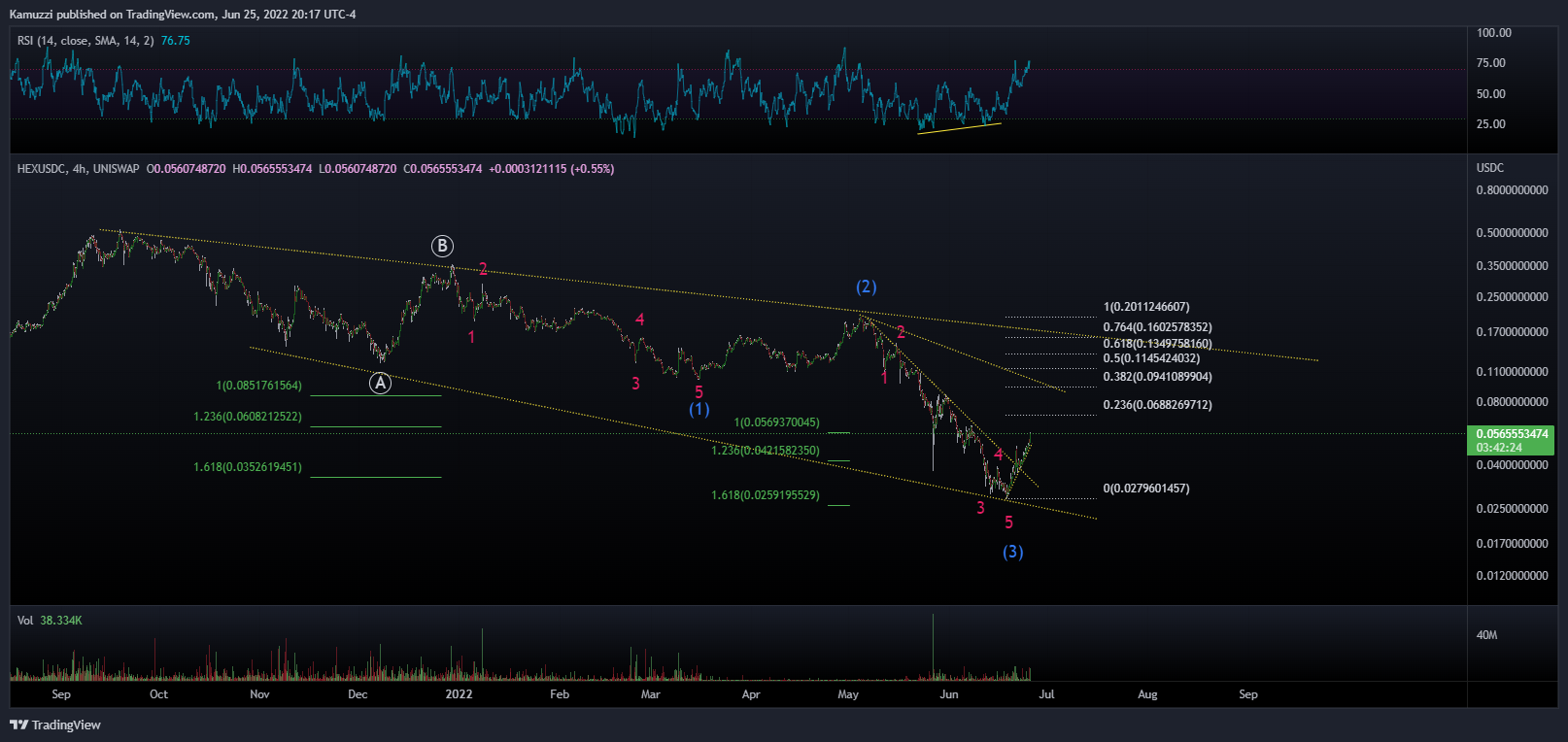Click the red 5 label above blue (1)
The image size is (1568, 742).
tap(699, 392)
